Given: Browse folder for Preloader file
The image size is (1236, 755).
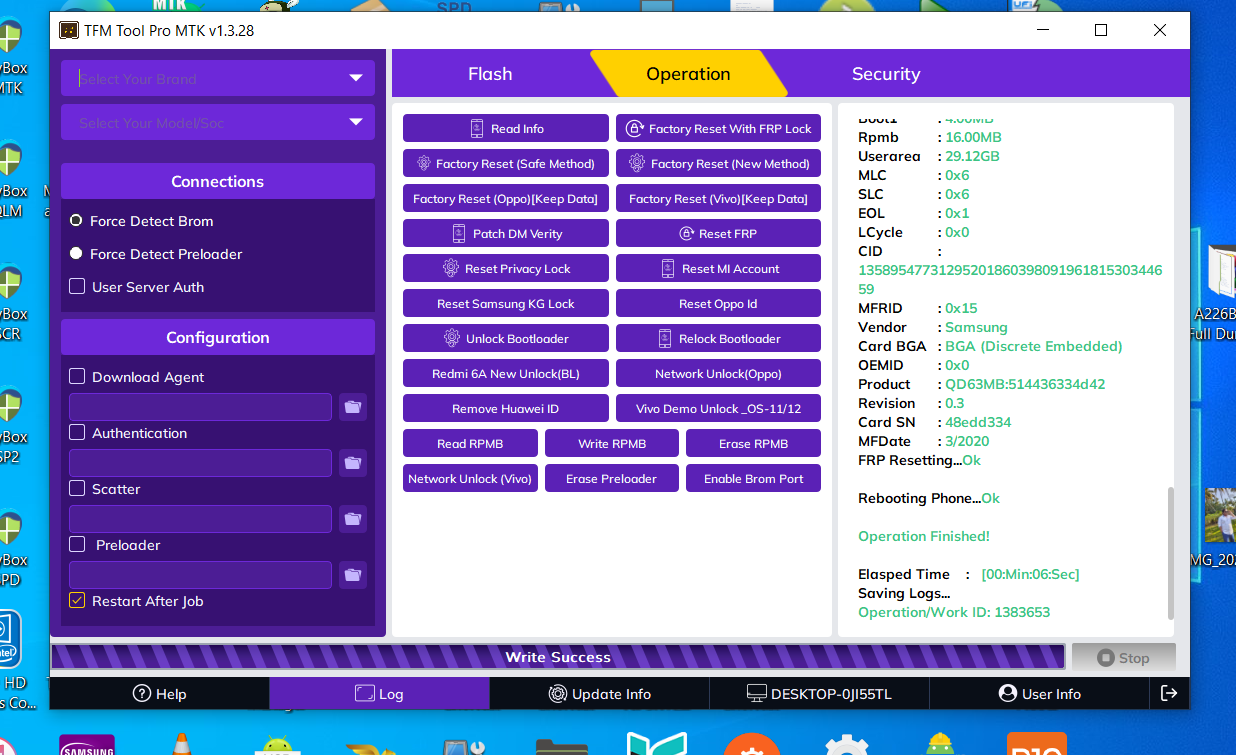Looking at the screenshot, I should 352,575.
